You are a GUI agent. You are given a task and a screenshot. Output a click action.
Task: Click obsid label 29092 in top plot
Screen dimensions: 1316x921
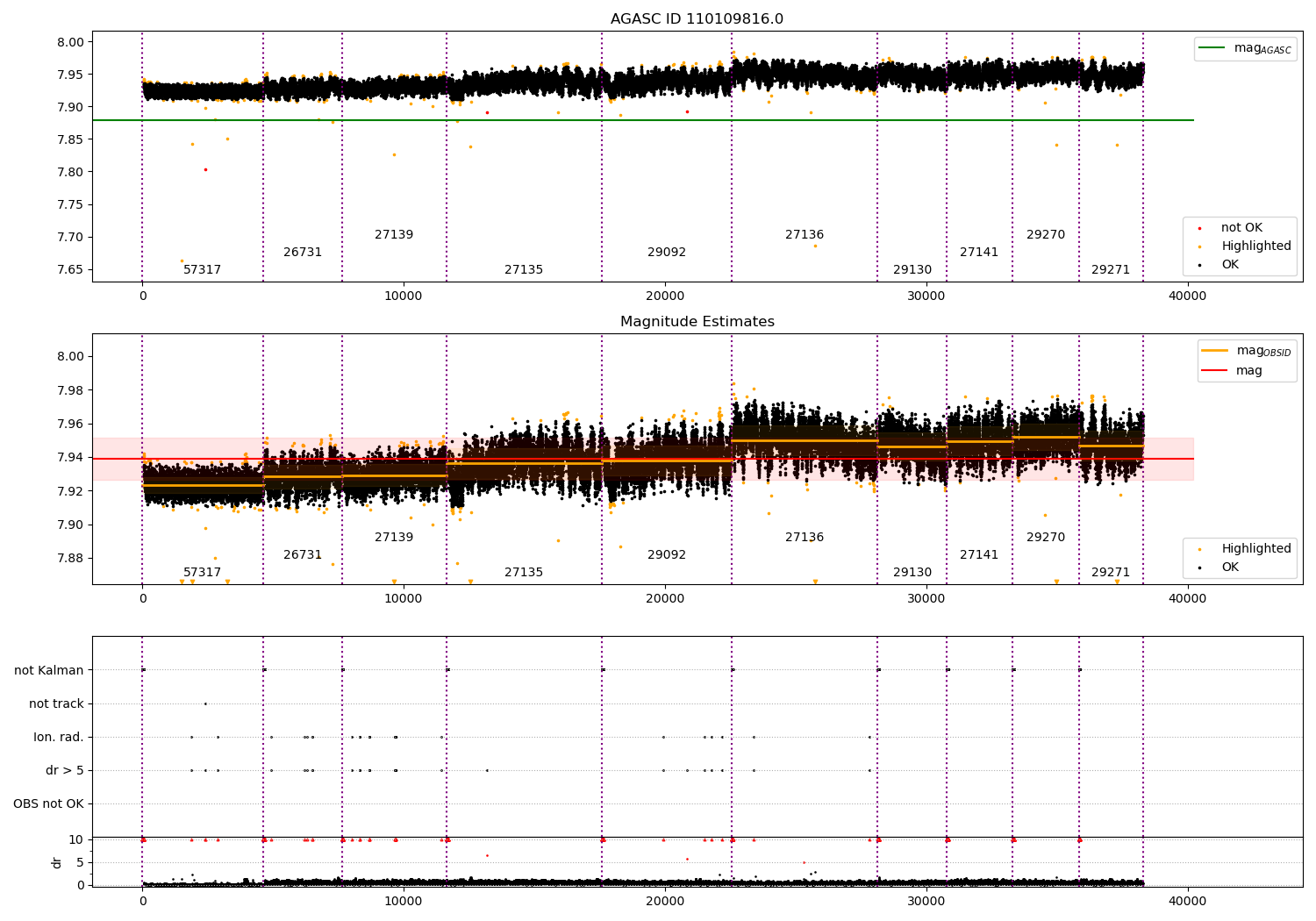(667, 253)
